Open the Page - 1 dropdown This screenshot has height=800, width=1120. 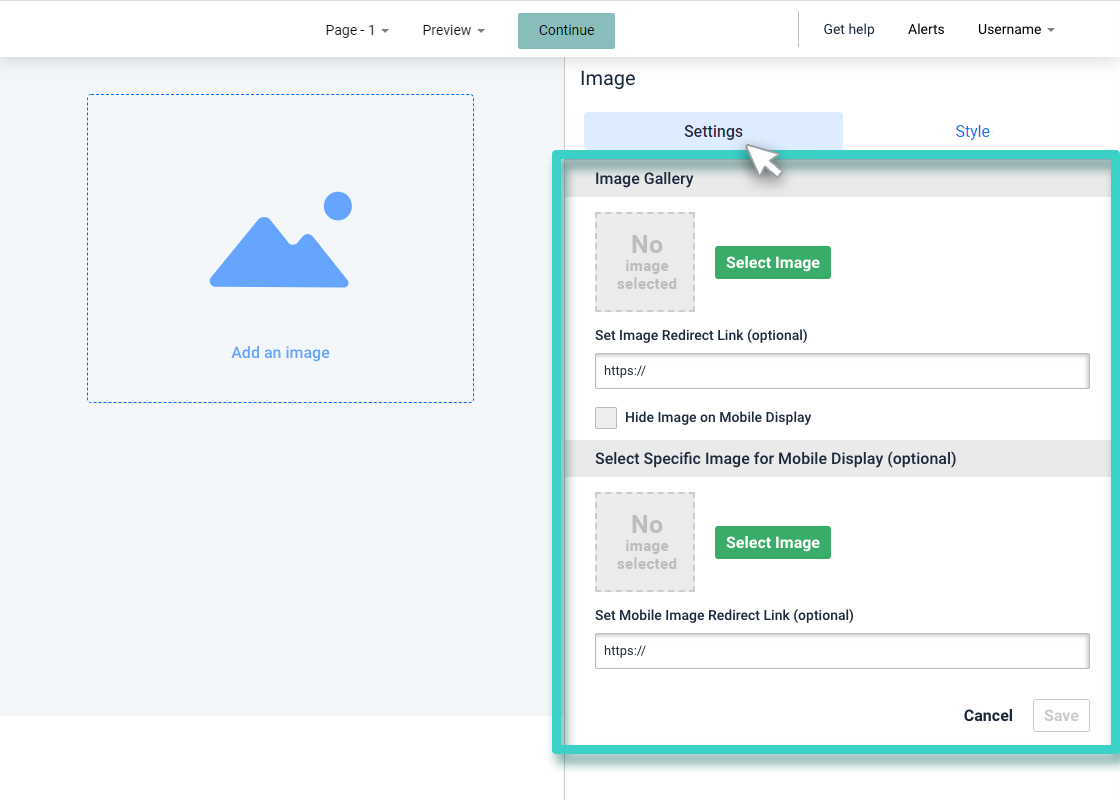[356, 30]
